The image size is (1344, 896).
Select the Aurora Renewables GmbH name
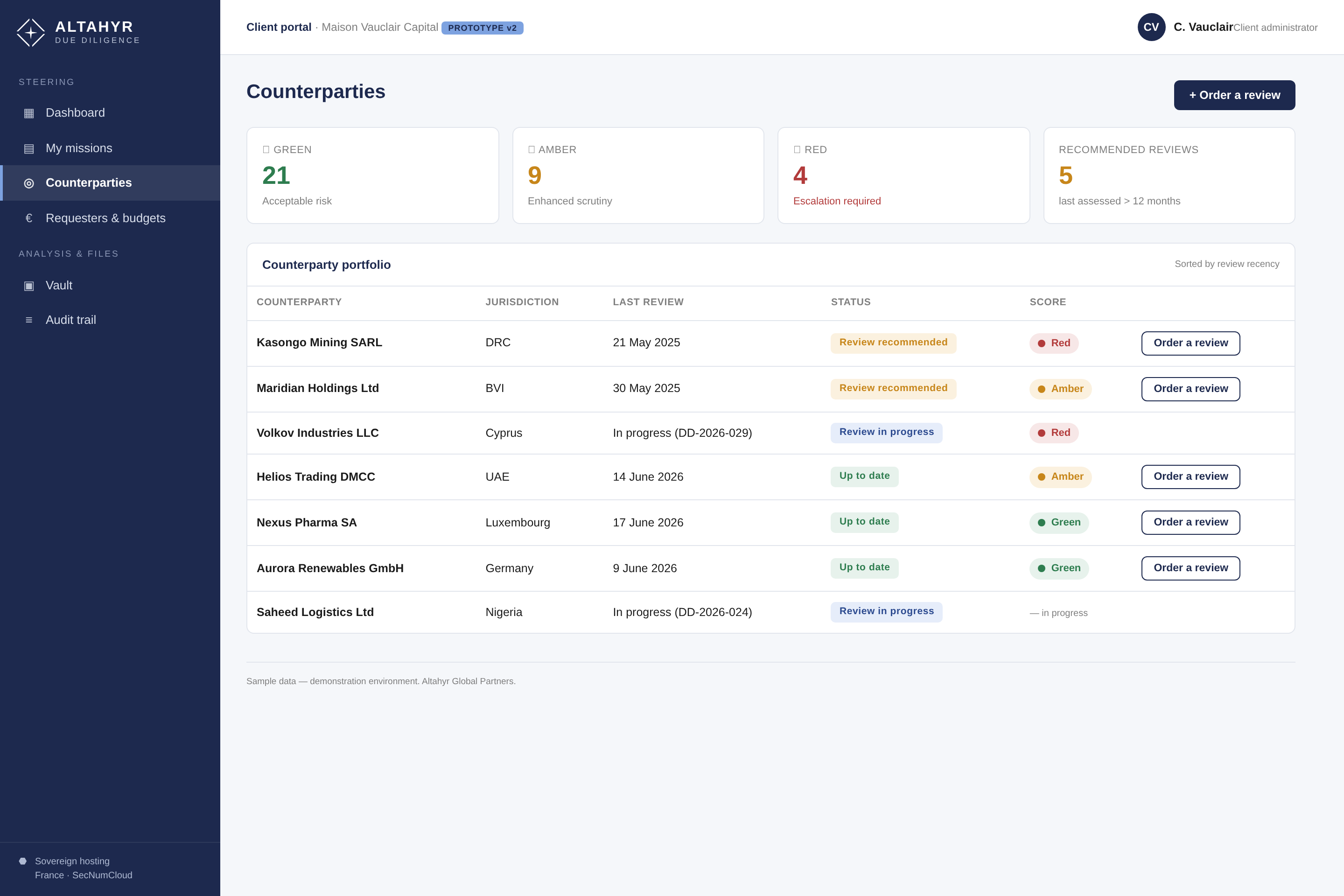click(x=330, y=568)
